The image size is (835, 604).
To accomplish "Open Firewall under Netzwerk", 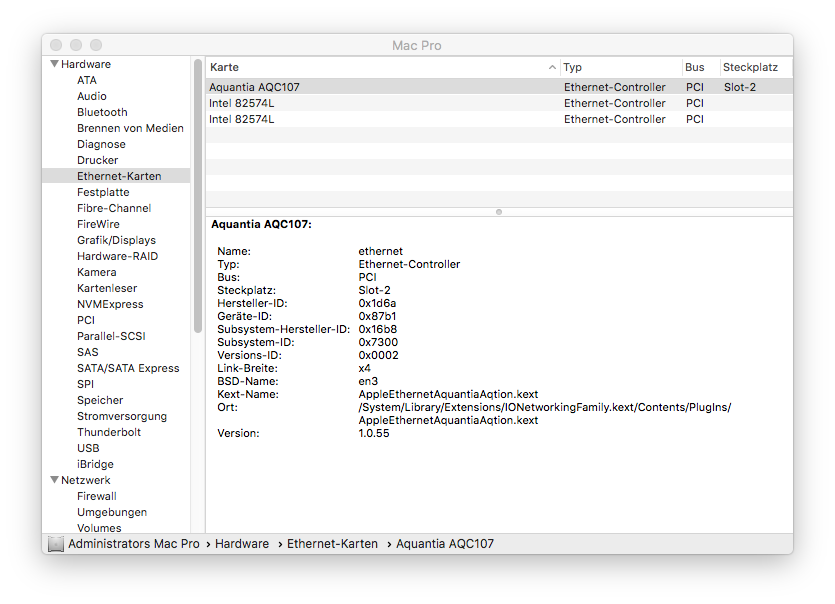I will (x=97, y=495).
